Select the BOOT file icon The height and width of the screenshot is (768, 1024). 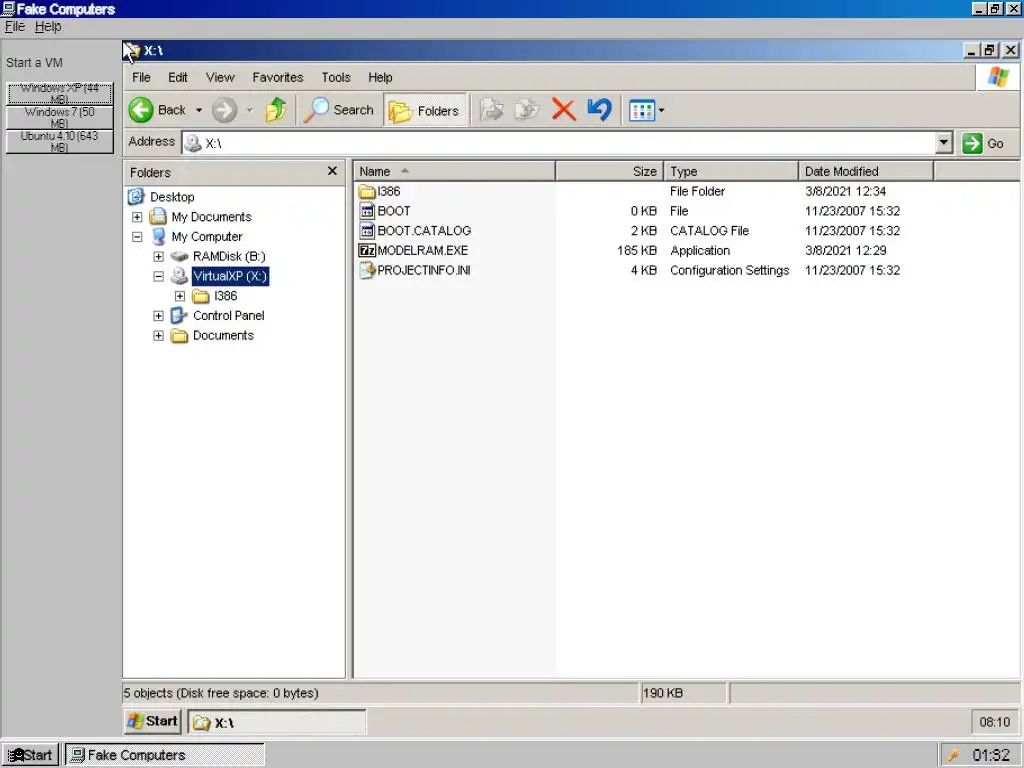367,211
